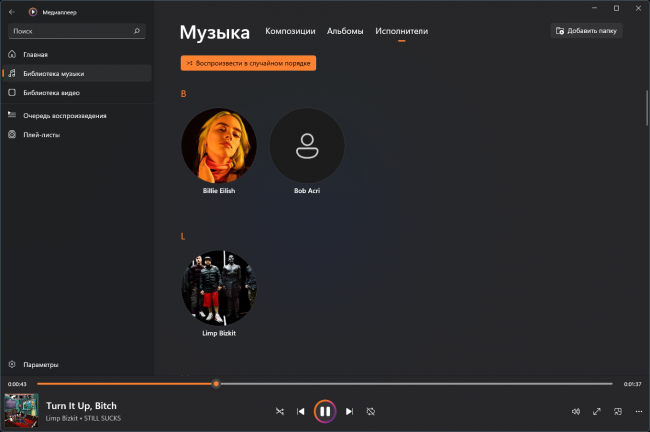The width and height of the screenshot is (650, 432).
Task: Click the STILL SUCKS album art thumbnail
Action: click(x=21, y=410)
